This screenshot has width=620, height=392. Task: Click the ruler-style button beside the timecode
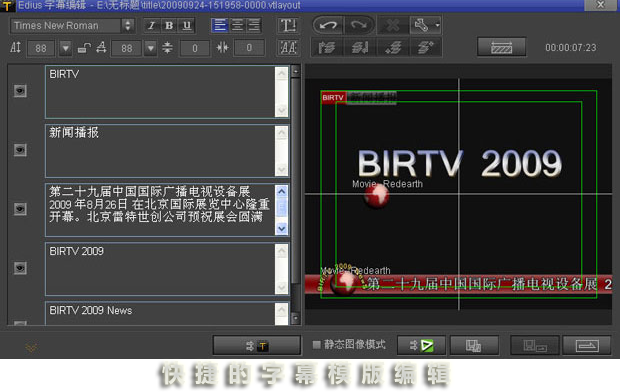(501, 47)
